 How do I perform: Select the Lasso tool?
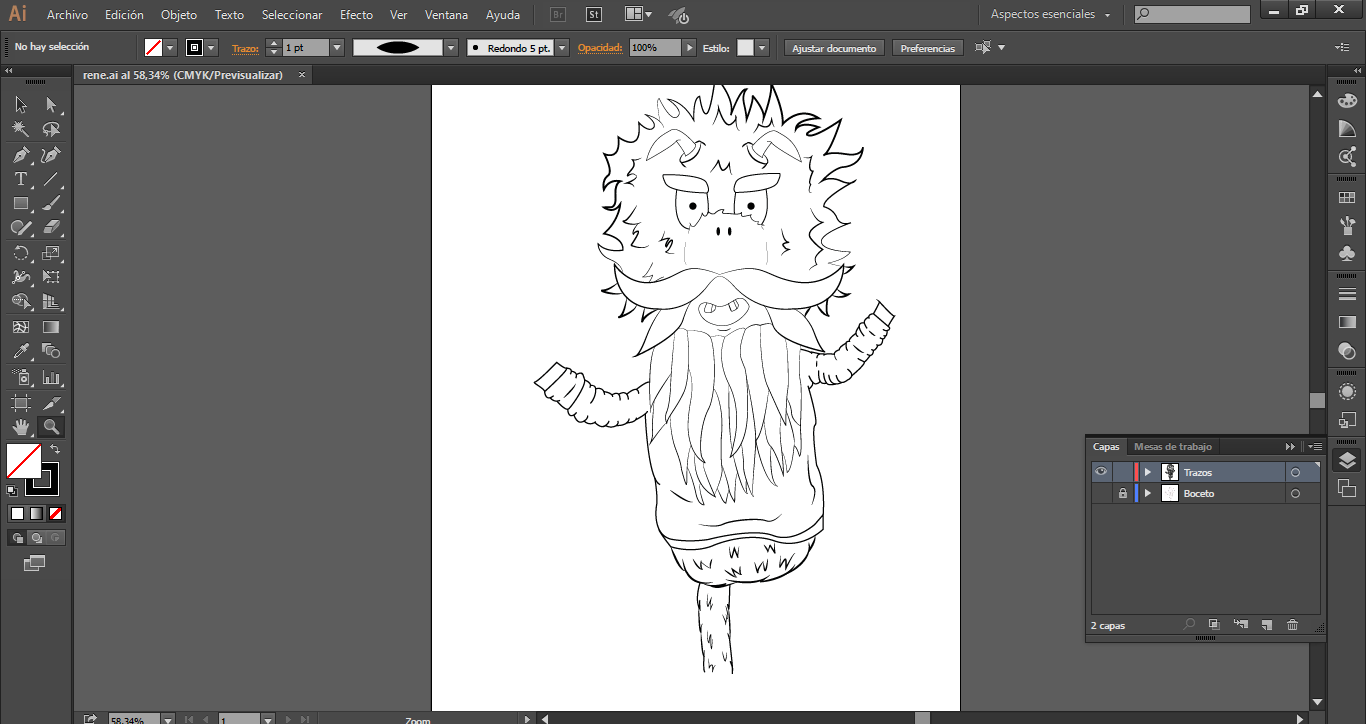tap(51, 130)
